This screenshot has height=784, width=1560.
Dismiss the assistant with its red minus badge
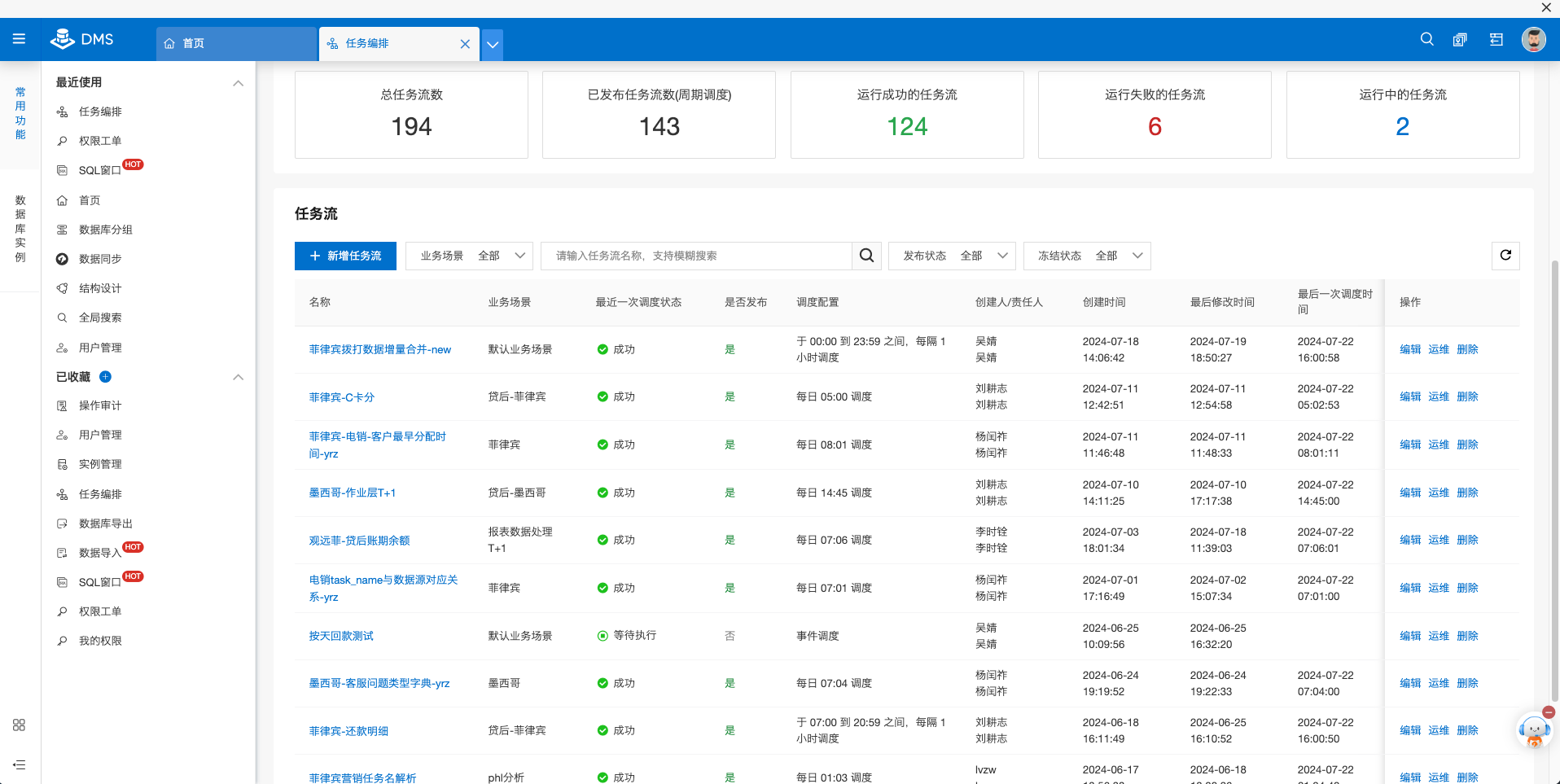[1549, 712]
